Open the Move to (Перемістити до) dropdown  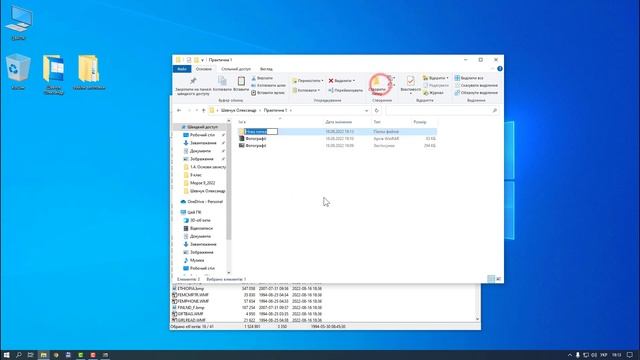(x=308, y=81)
